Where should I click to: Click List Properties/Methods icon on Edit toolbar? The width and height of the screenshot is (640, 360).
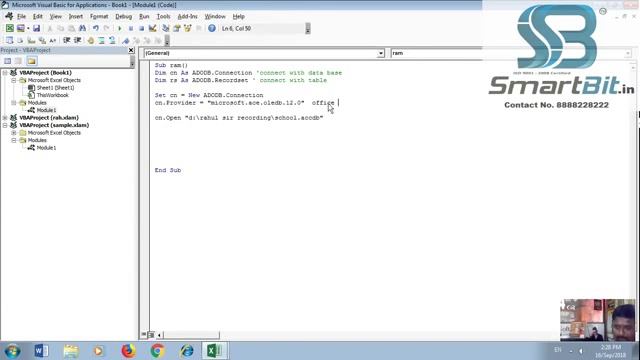pos(9,40)
